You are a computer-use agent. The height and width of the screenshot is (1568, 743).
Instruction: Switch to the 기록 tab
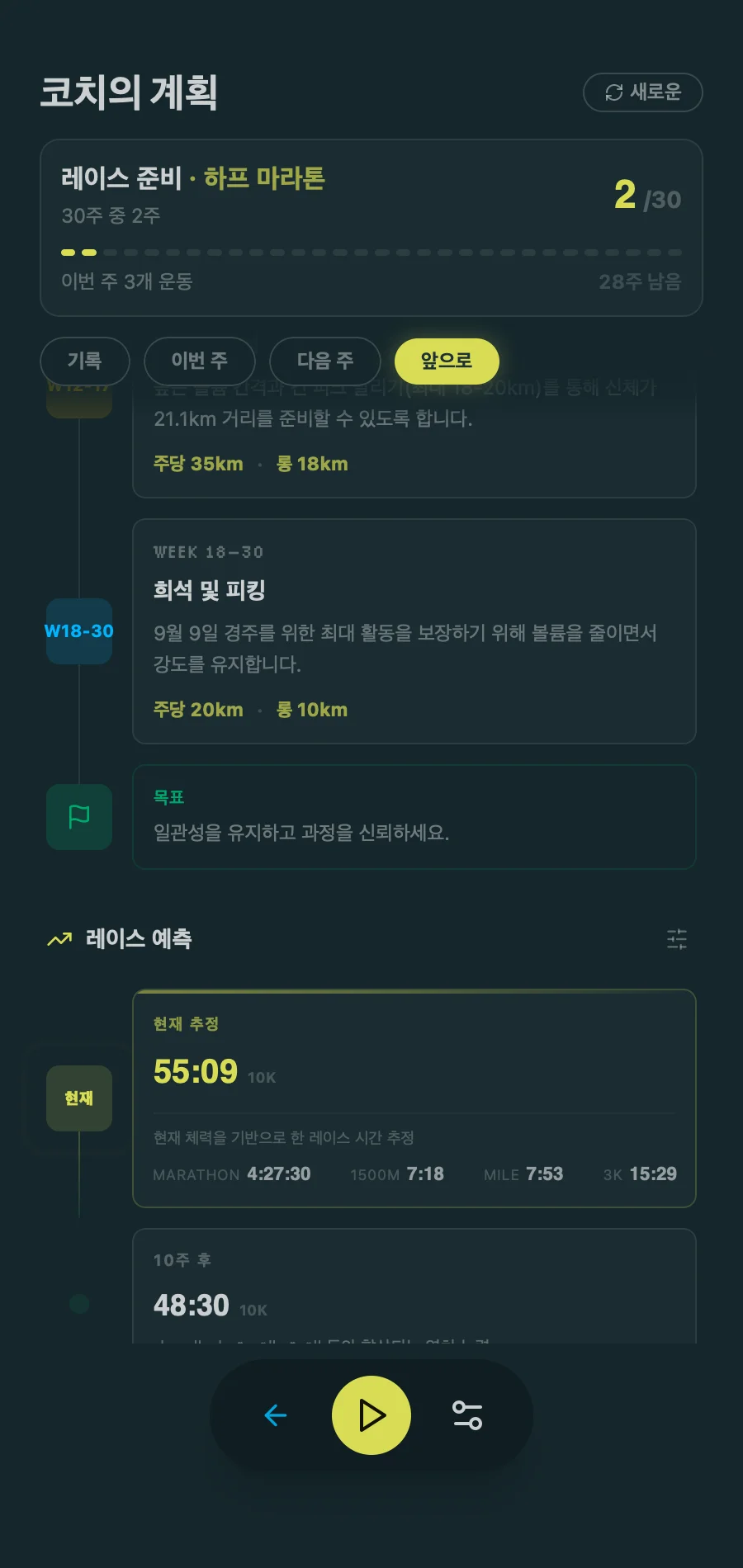85,361
